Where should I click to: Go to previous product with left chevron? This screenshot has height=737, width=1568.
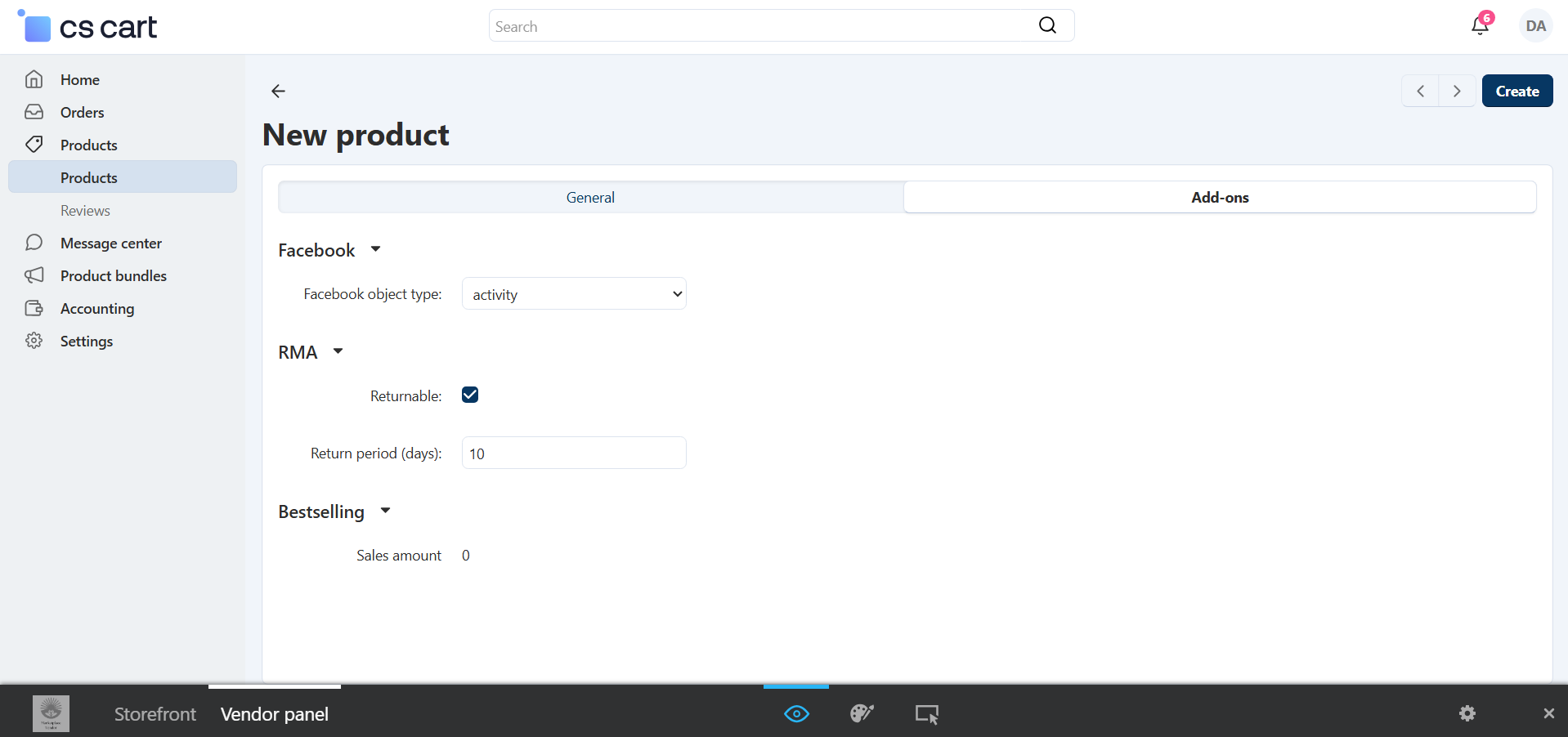[x=1421, y=92]
